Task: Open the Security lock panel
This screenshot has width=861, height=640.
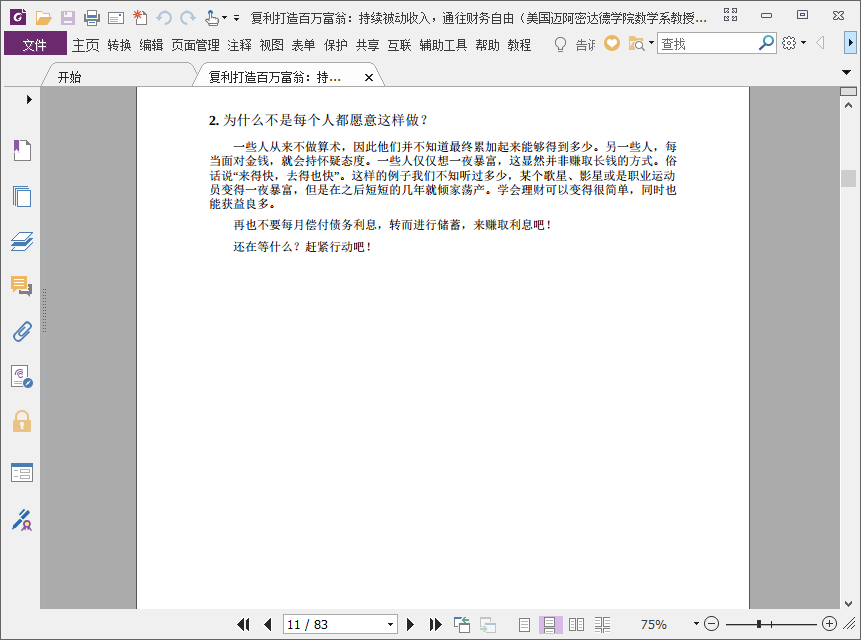Action: coord(22,422)
